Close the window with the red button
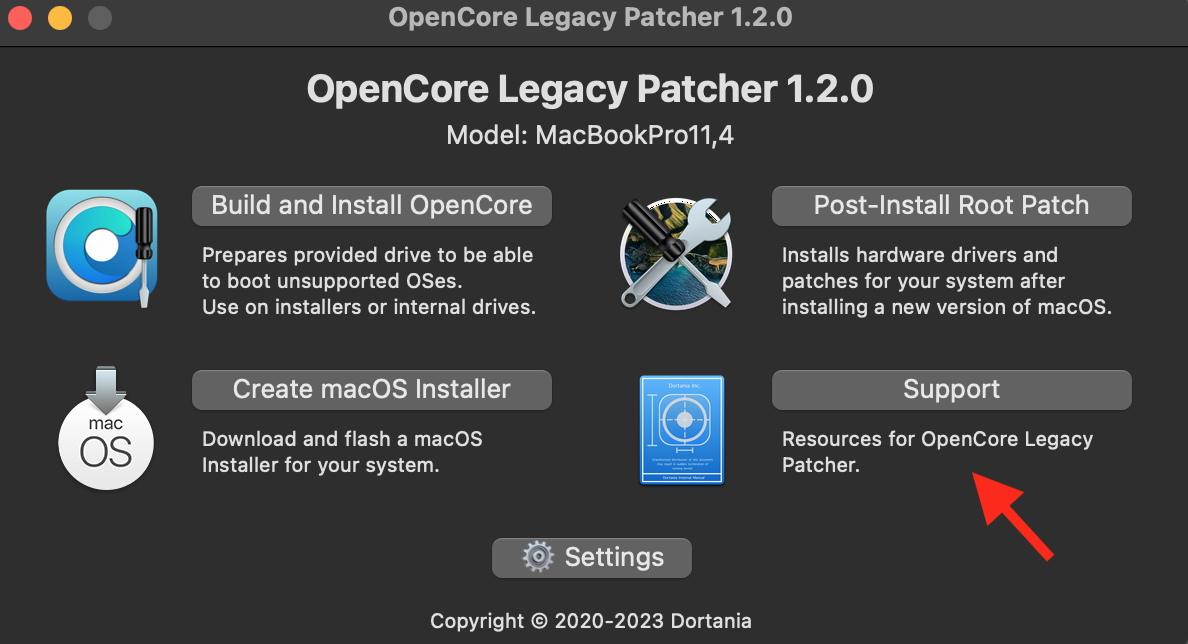Image resolution: width=1188 pixels, height=644 pixels. pyautogui.click(x=20, y=17)
